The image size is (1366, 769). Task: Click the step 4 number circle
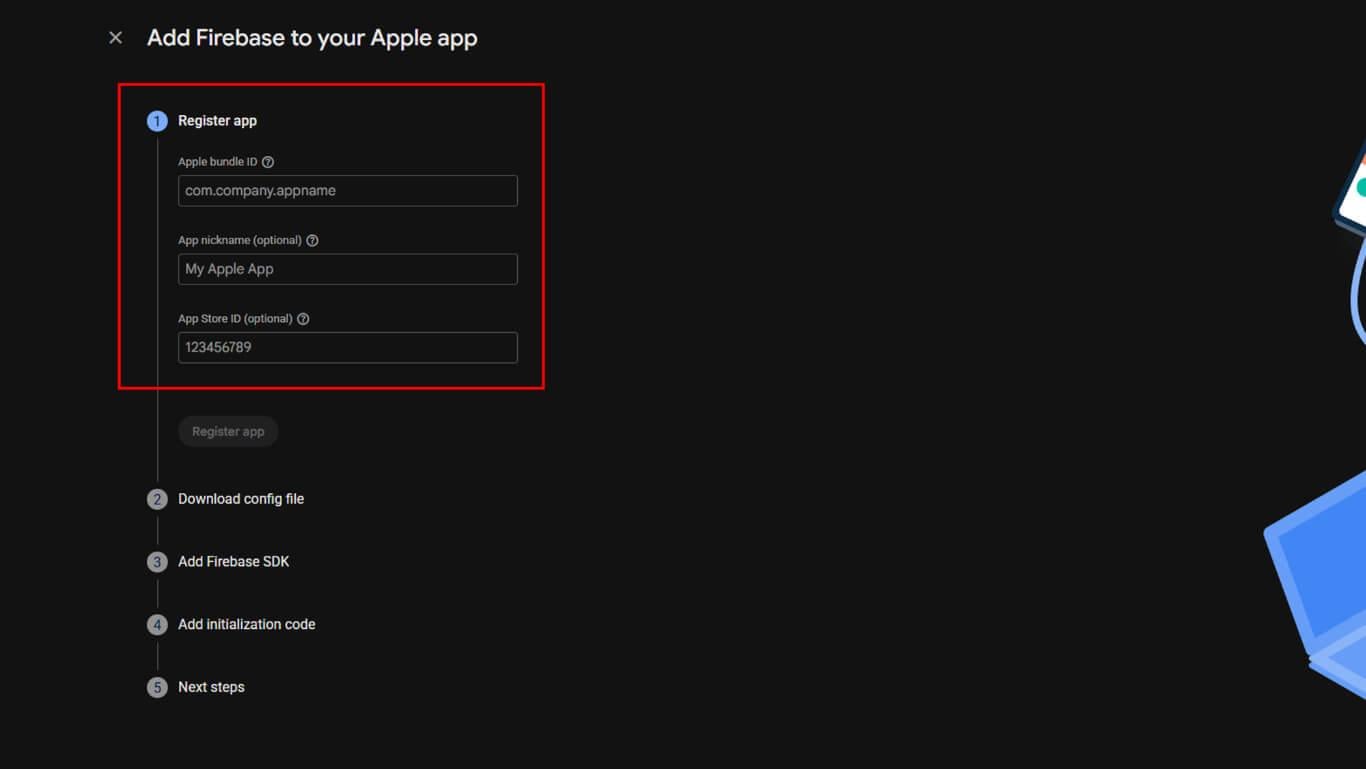157,625
